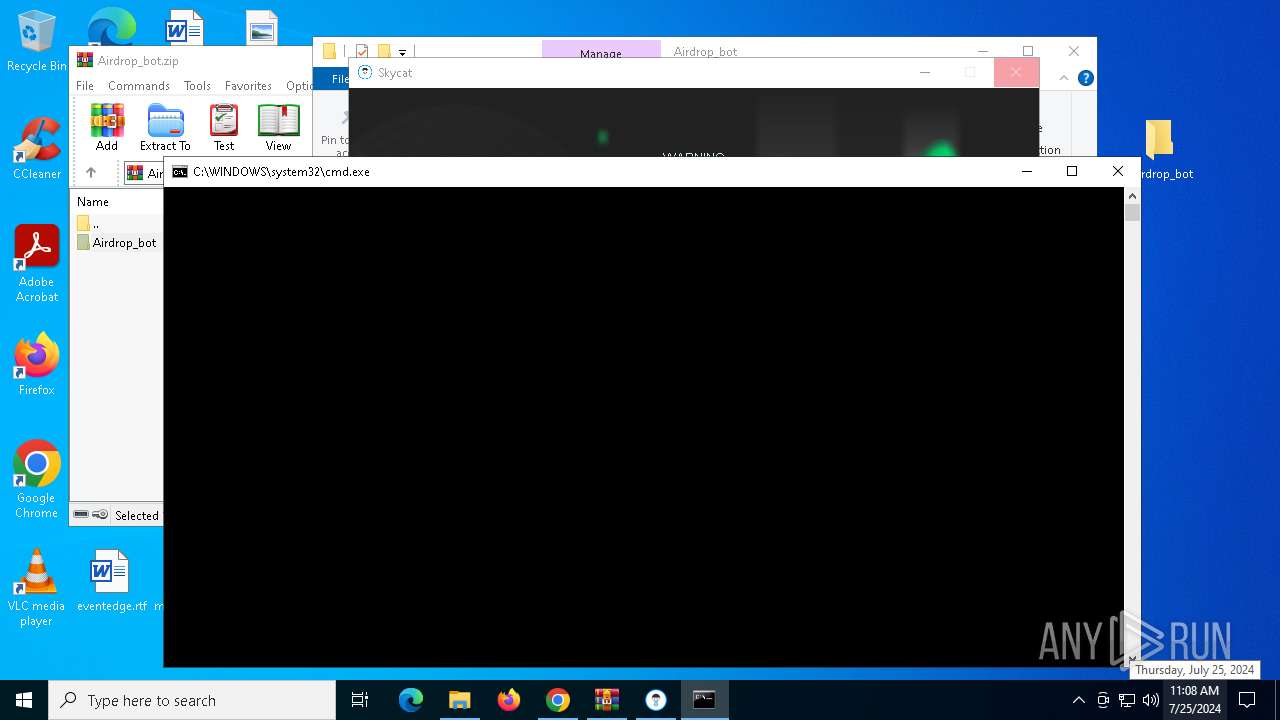The height and width of the screenshot is (720, 1280).
Task: Open the Favorites menu in WinRAR
Action: click(x=248, y=86)
